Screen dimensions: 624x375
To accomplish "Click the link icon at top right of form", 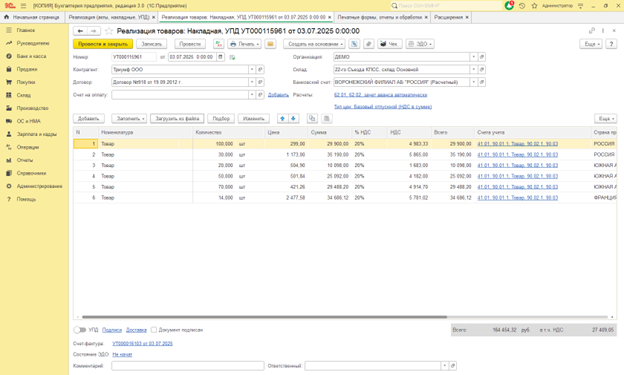I will click(x=592, y=31).
